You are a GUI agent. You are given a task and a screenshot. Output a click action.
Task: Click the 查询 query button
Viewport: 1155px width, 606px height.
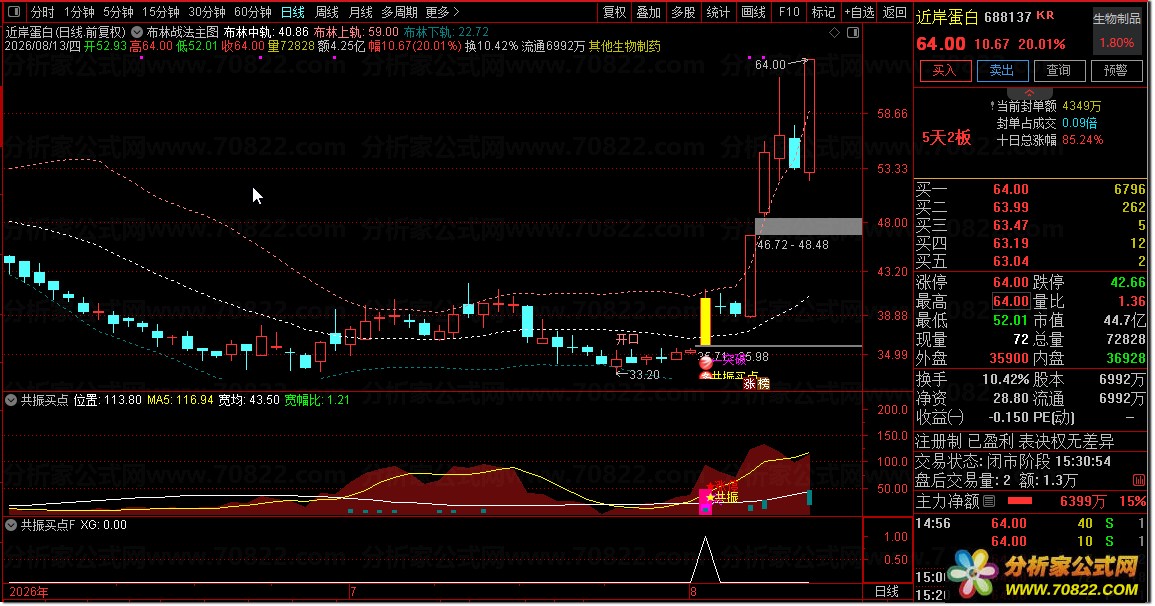tap(1059, 71)
